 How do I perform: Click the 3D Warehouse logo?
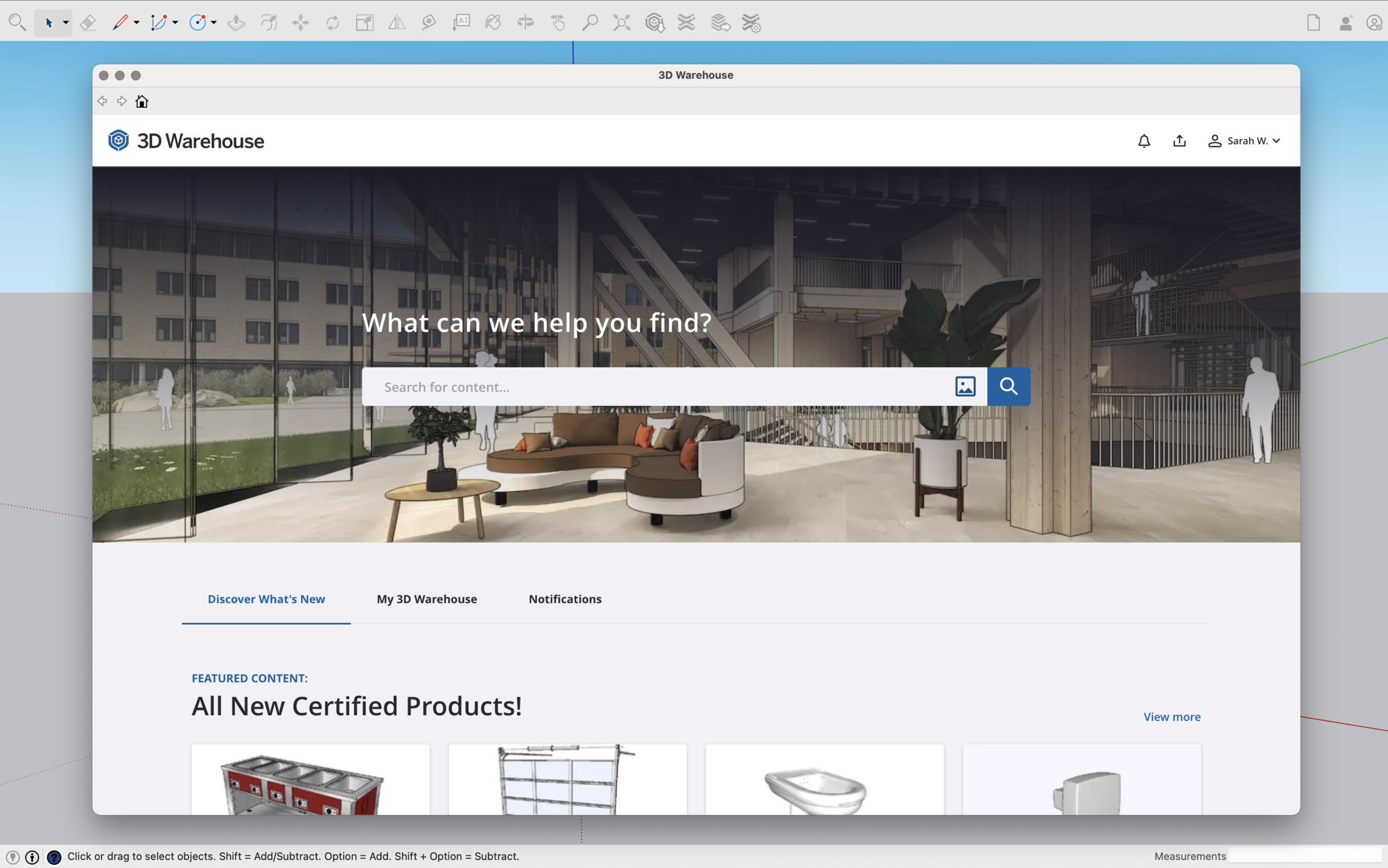pyautogui.click(x=186, y=140)
